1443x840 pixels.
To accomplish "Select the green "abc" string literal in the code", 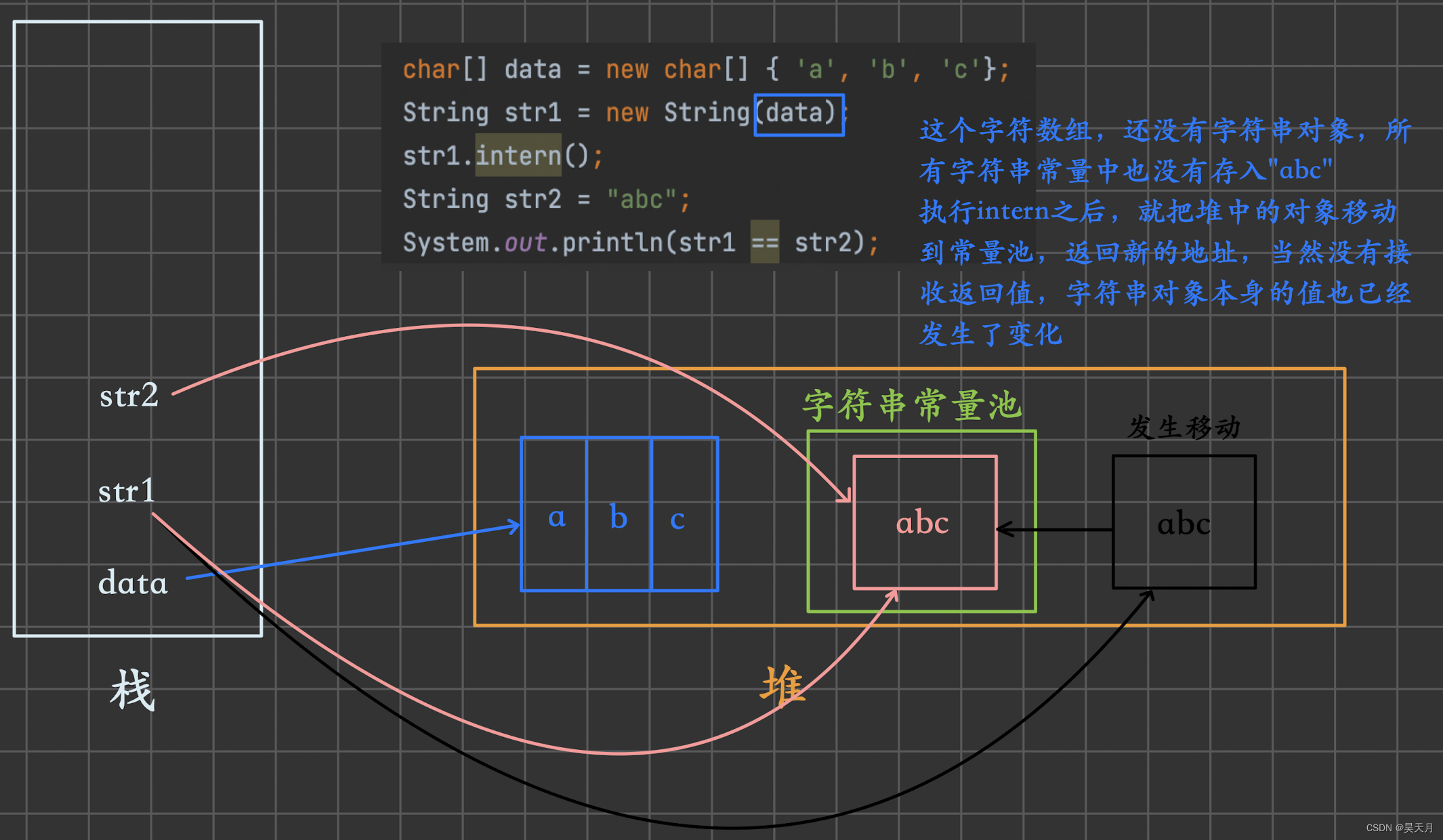I will [x=642, y=199].
